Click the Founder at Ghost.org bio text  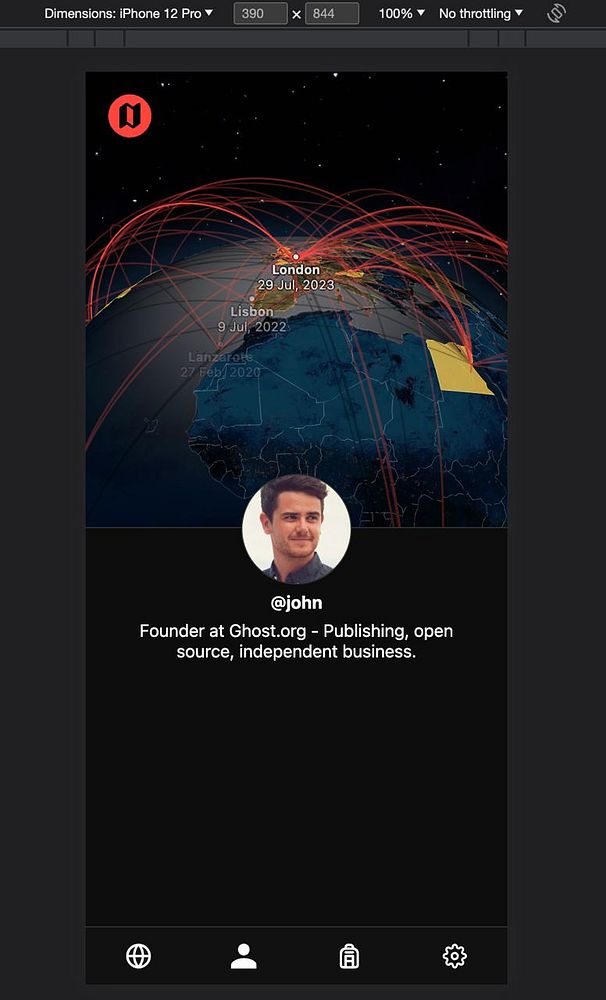tap(297, 641)
